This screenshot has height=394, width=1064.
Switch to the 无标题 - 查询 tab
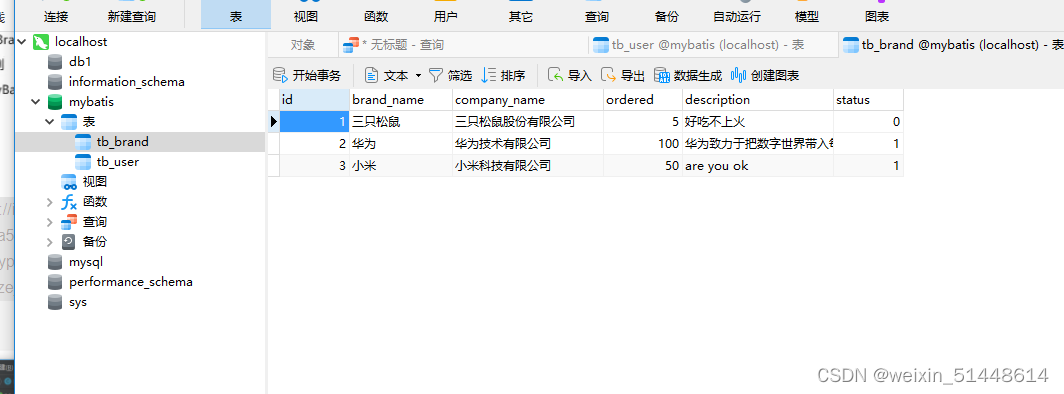click(x=463, y=45)
